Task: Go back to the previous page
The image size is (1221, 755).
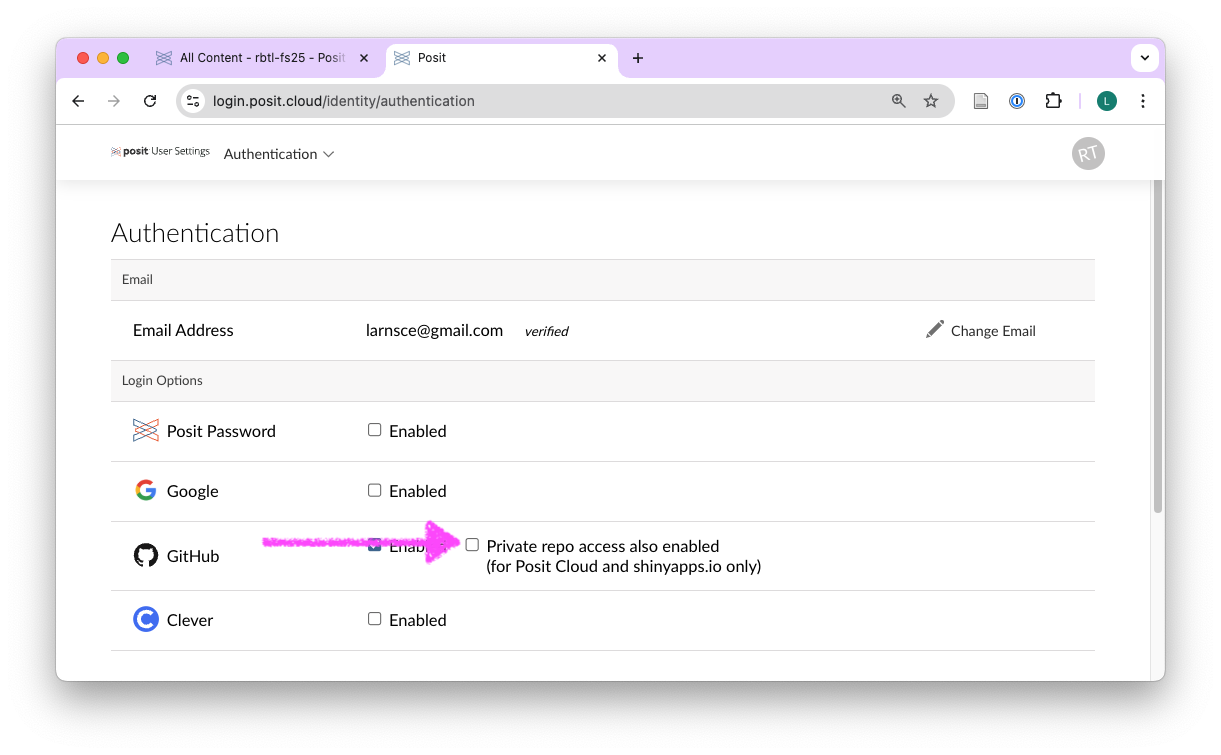Action: click(x=78, y=101)
